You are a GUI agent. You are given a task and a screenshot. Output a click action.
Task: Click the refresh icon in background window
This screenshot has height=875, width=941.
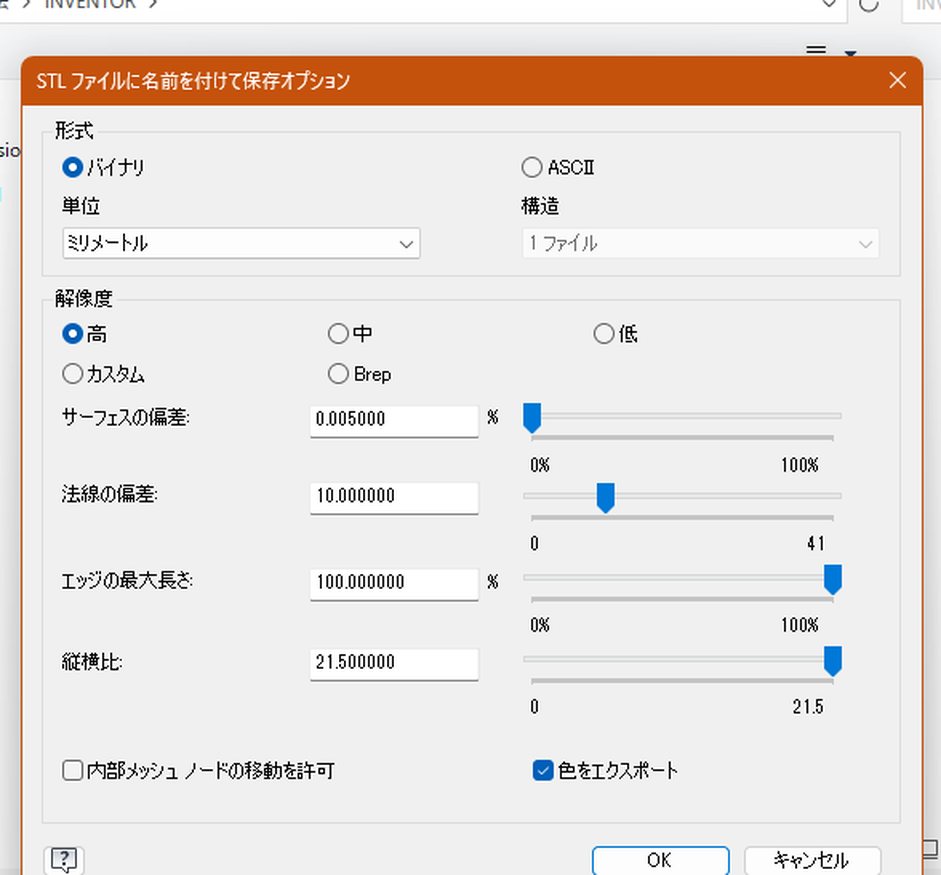coord(868,5)
